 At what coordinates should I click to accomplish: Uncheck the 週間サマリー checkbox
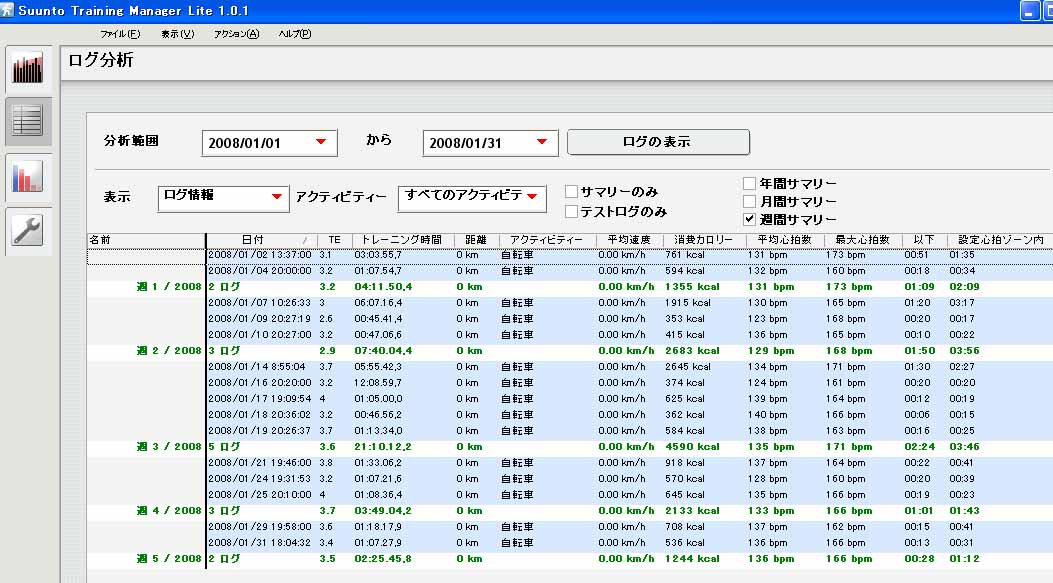[749, 220]
